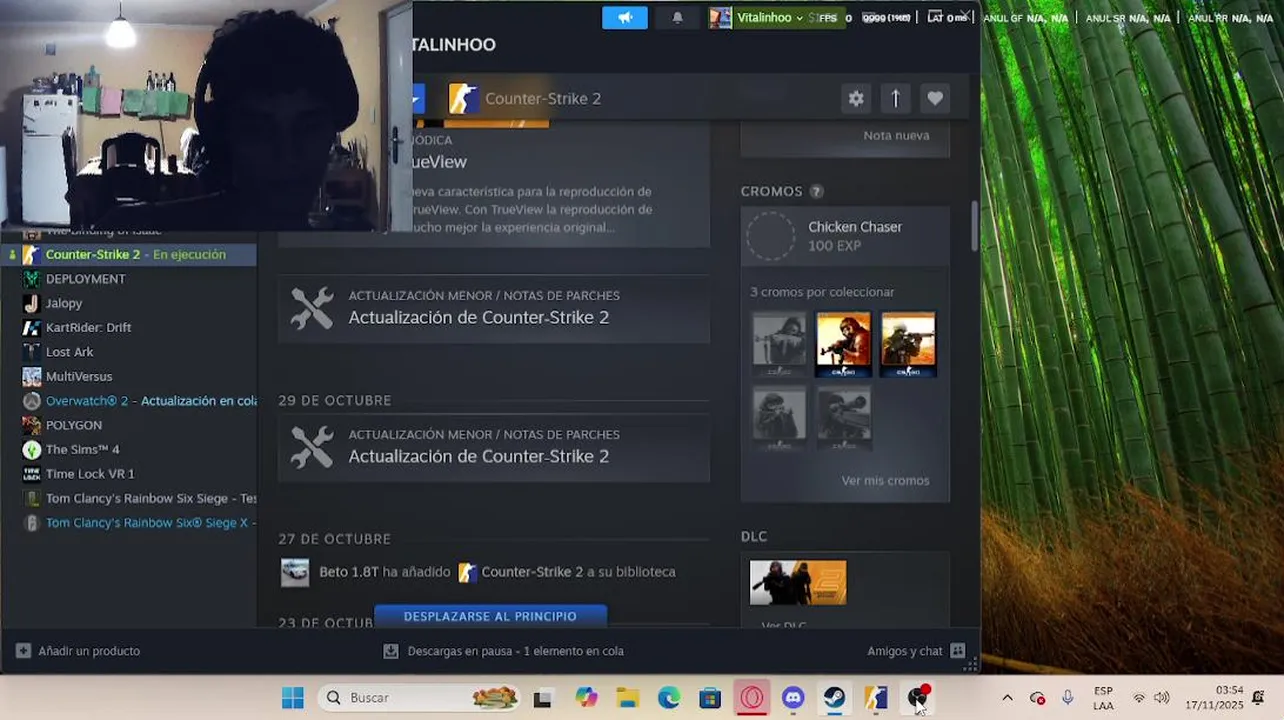This screenshot has height=720, width=1284.
Task: Click Añadir un producto plus icon
Action: coord(23,651)
